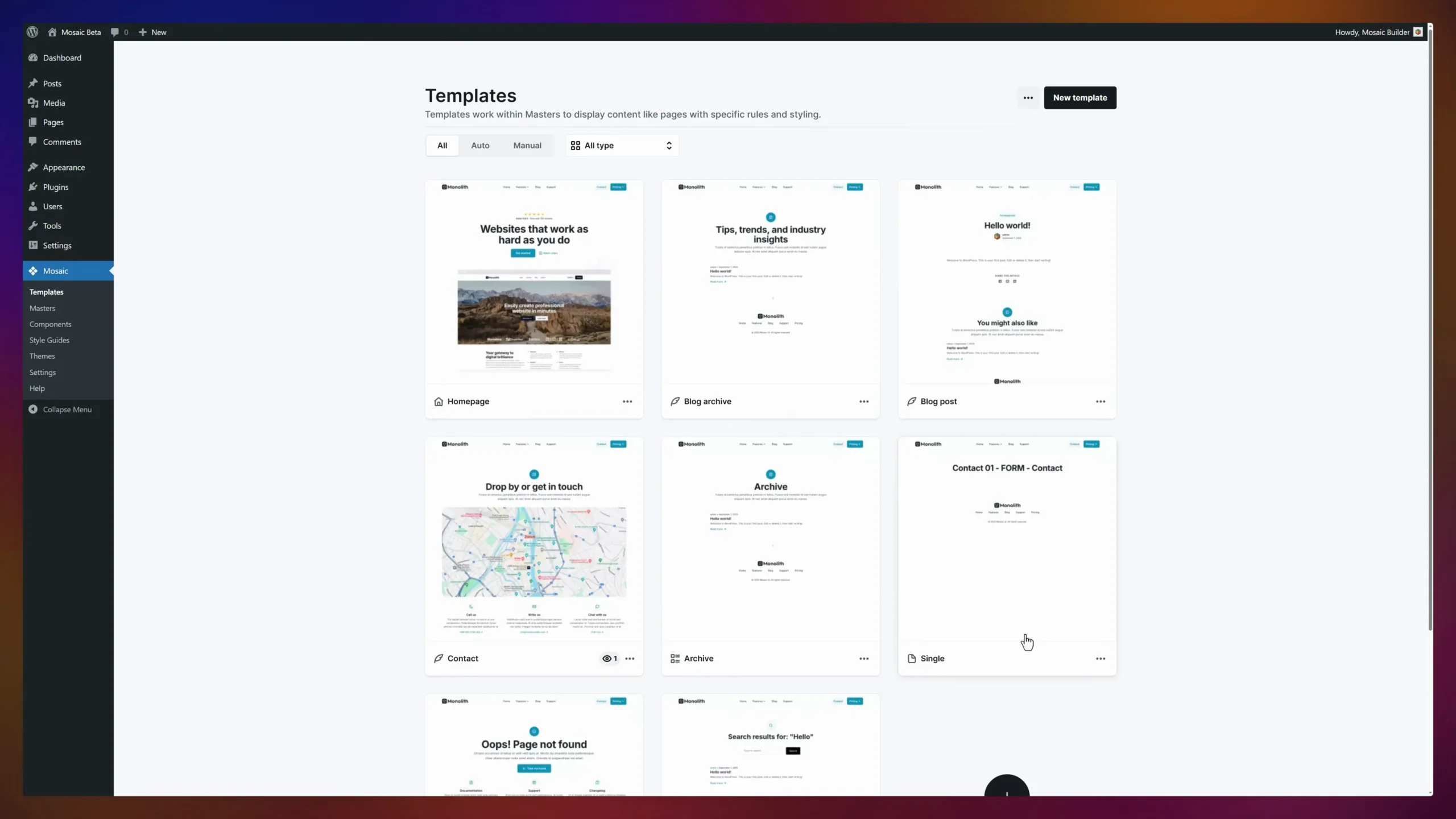This screenshot has height=819, width=1456.
Task: Click the Appearance brush icon in the sidebar
Action: point(33,167)
